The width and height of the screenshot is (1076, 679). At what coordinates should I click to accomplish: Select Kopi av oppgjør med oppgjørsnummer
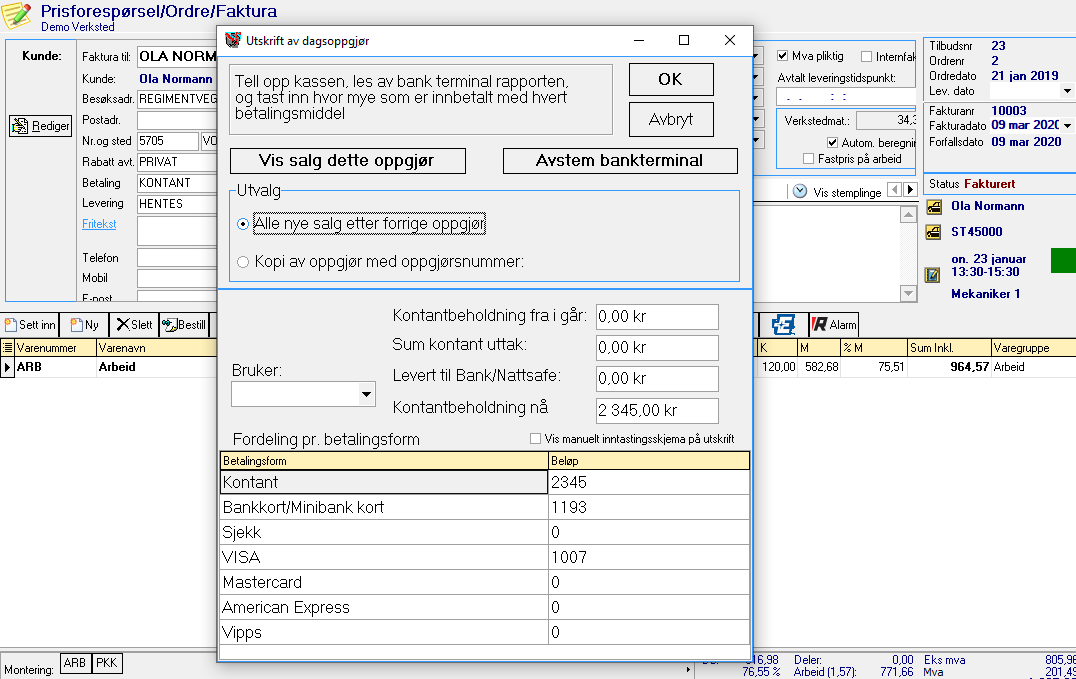click(242, 262)
